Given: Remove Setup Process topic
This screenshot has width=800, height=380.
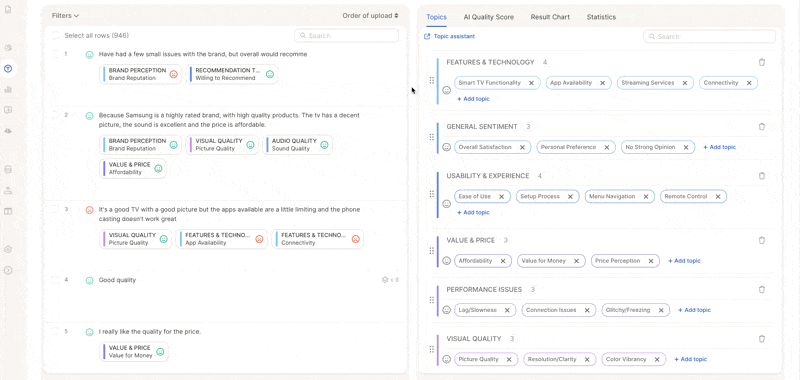Looking at the screenshot, I should [x=570, y=196].
